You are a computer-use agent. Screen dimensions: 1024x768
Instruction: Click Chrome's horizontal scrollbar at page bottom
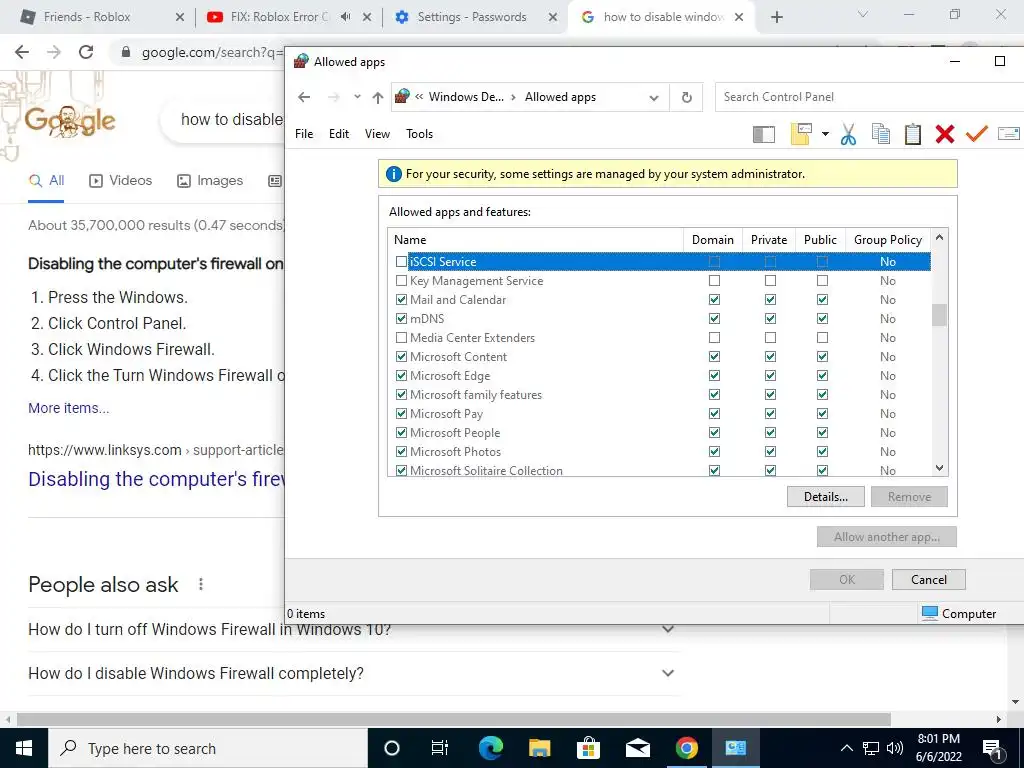tap(454, 719)
